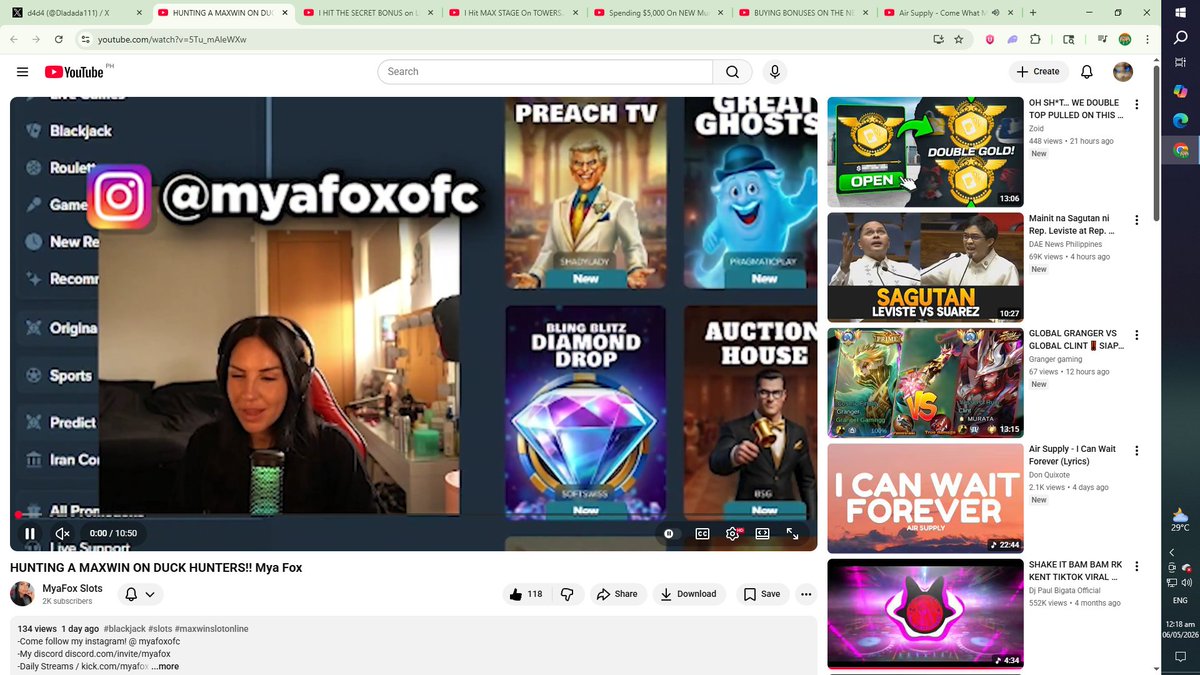
Task: Switch to BUYING BONUSES ON THE tab
Action: (x=802, y=13)
